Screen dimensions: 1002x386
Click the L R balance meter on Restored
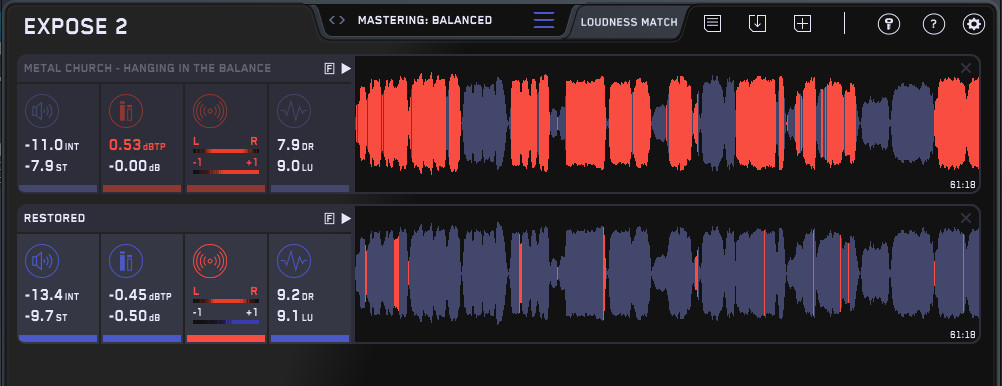point(226,295)
